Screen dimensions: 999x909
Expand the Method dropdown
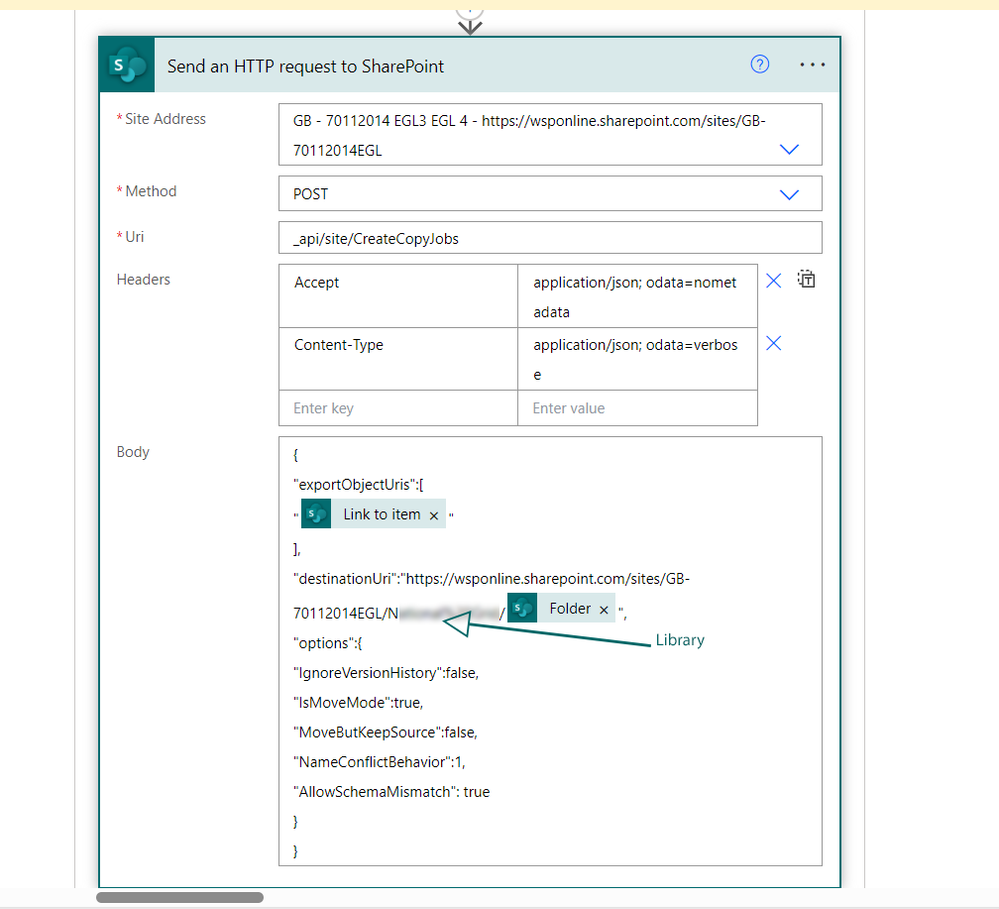tap(789, 194)
